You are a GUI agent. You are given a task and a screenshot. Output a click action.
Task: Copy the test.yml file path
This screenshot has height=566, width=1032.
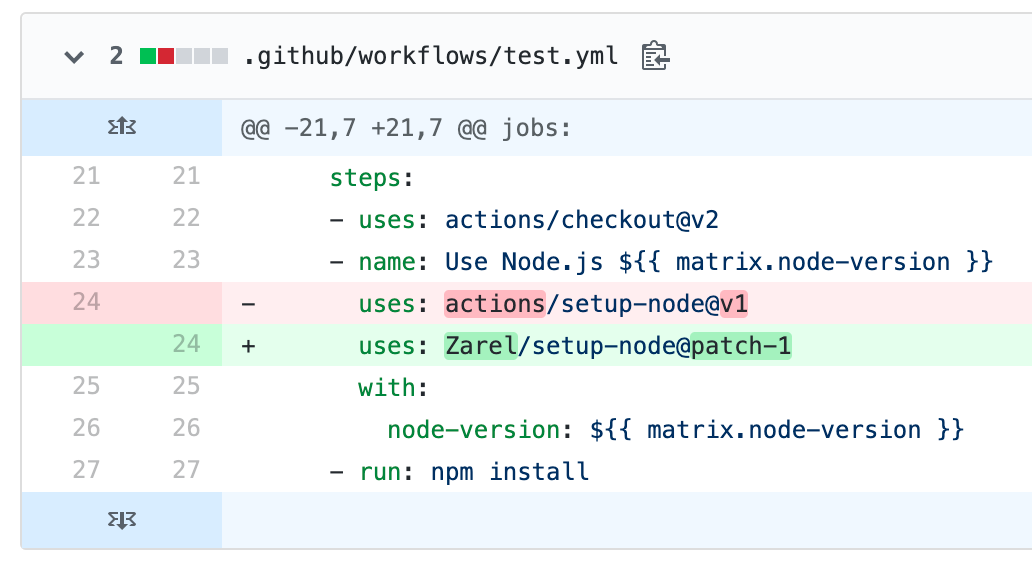click(656, 56)
